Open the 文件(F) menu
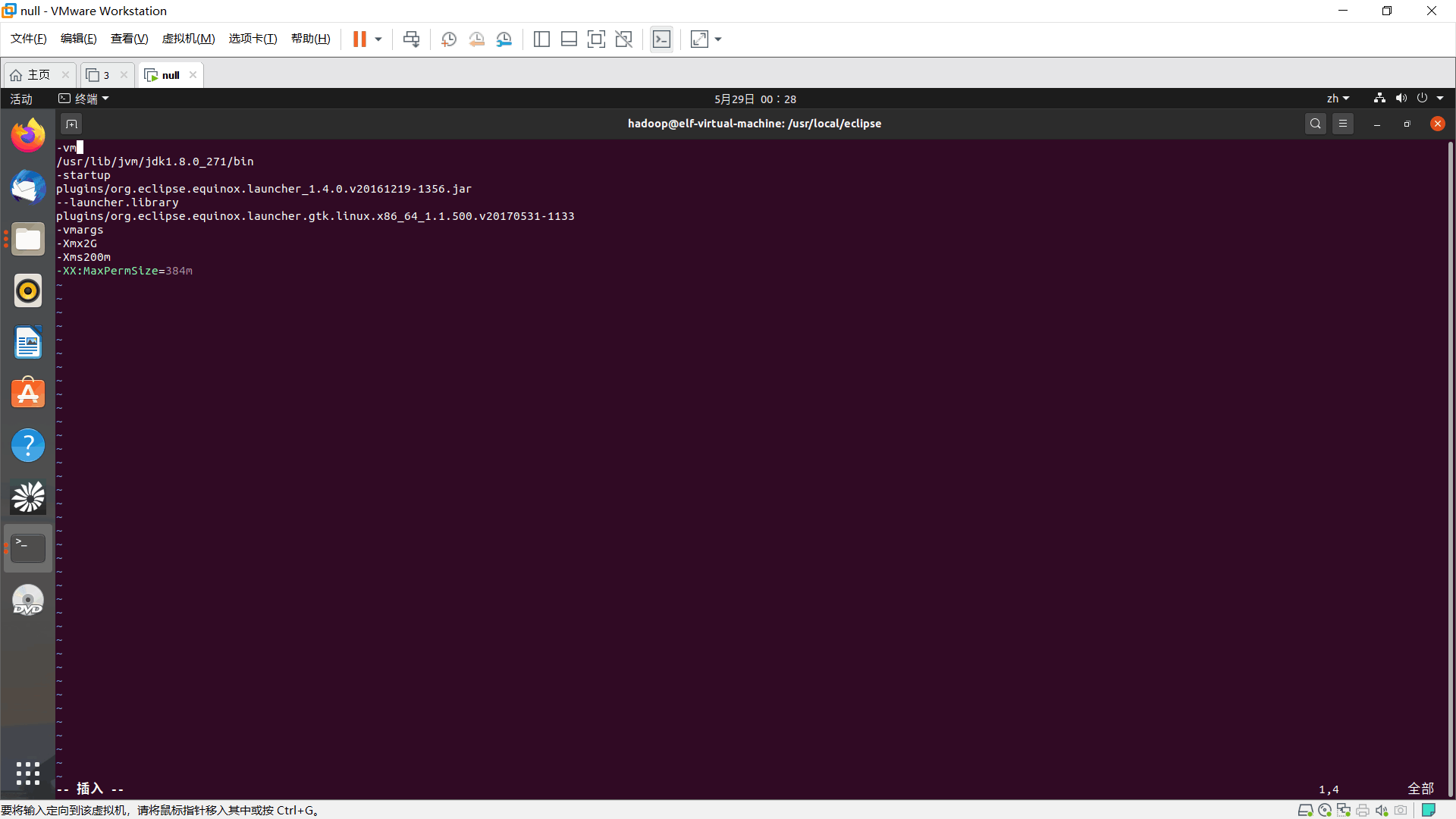This screenshot has width=1456, height=819. point(28,39)
